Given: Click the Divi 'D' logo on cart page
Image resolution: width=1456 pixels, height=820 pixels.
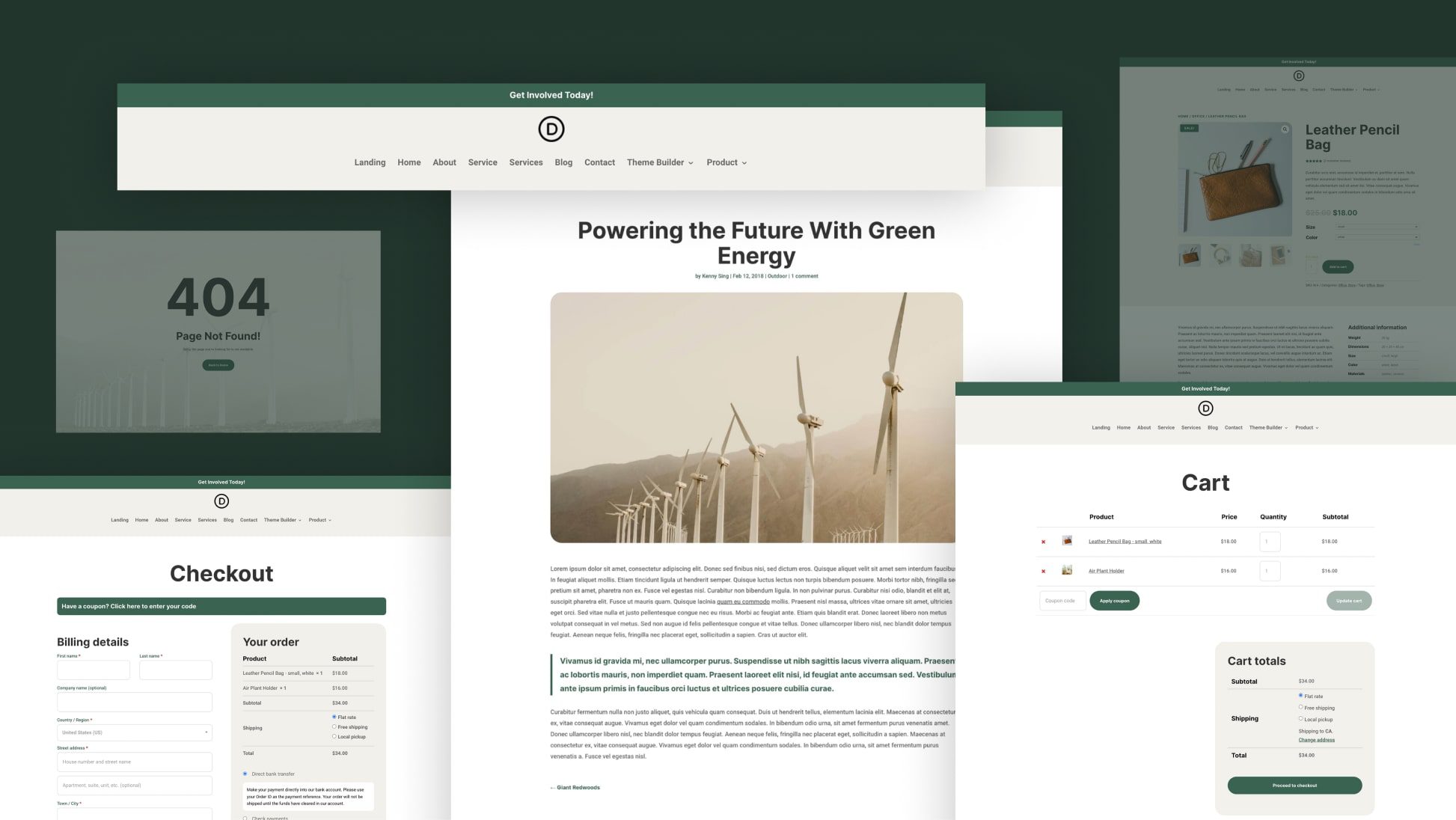Looking at the screenshot, I should 1205,408.
